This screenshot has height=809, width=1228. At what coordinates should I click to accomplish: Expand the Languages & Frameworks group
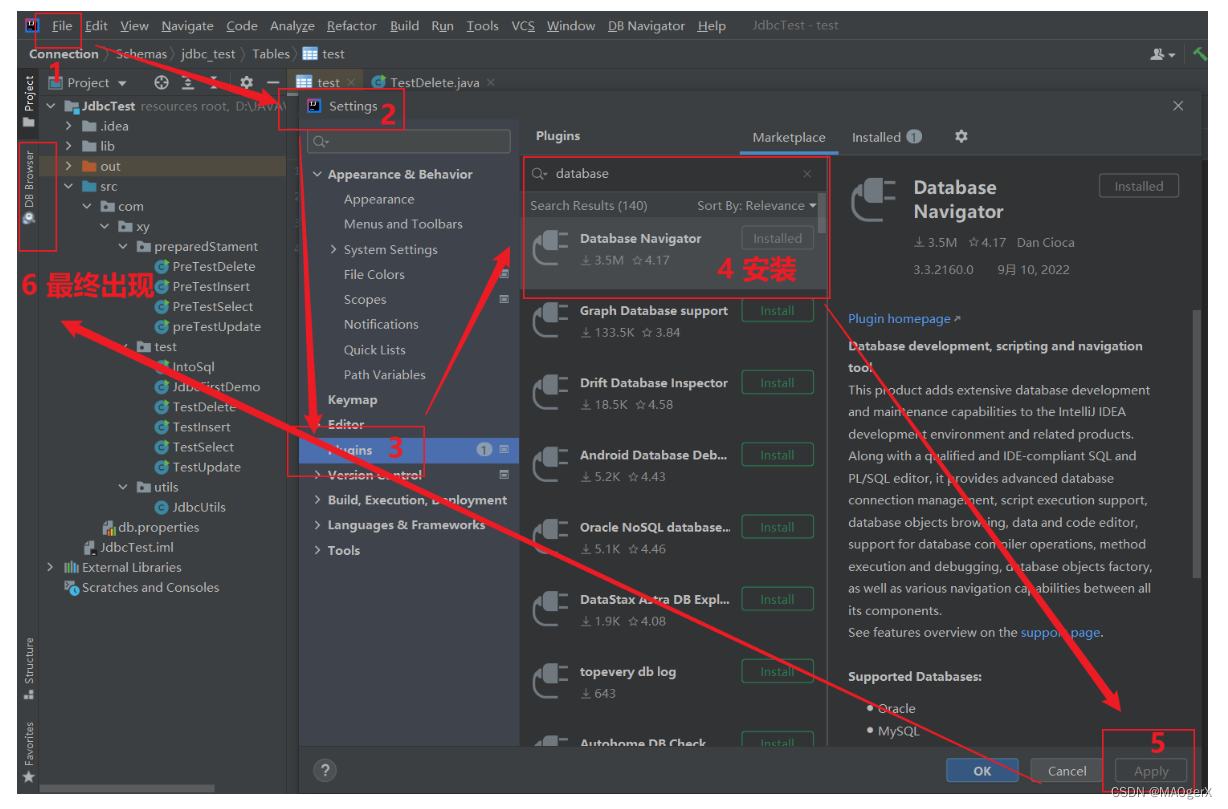[x=318, y=525]
